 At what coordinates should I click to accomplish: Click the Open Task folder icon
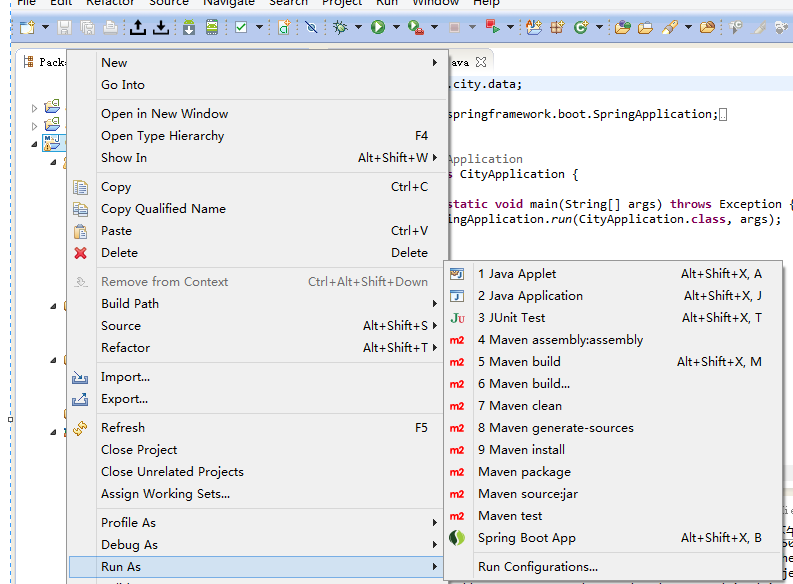tap(645, 27)
